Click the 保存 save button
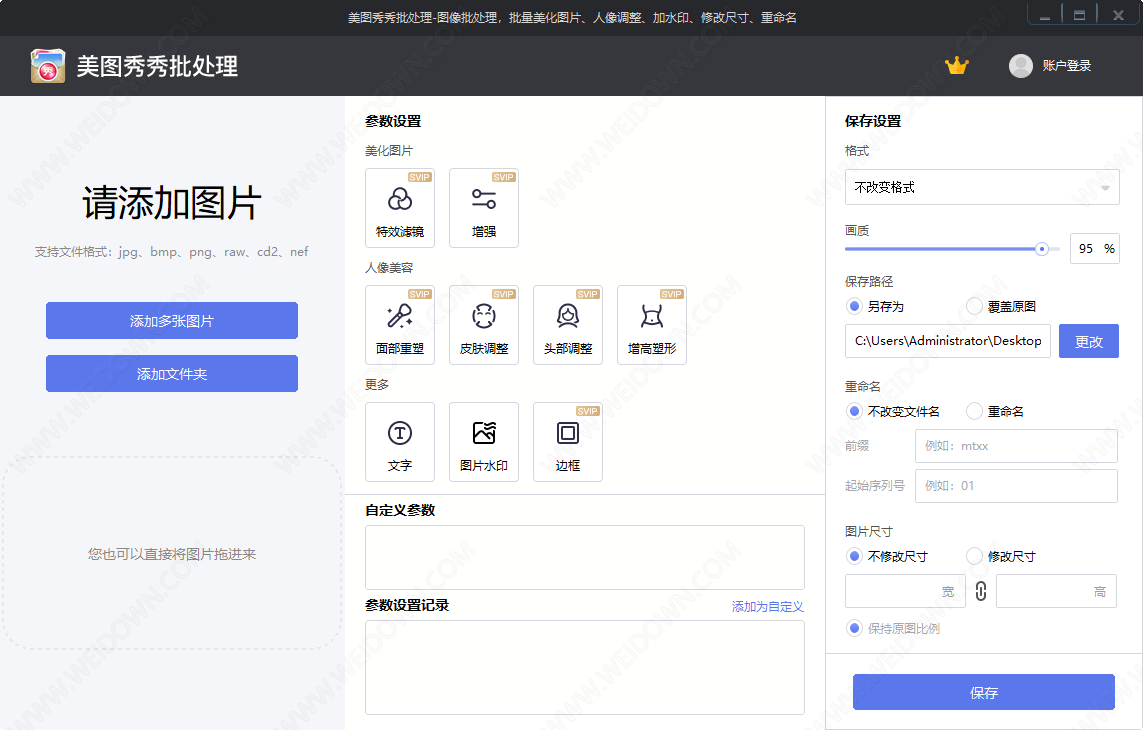 click(x=983, y=692)
